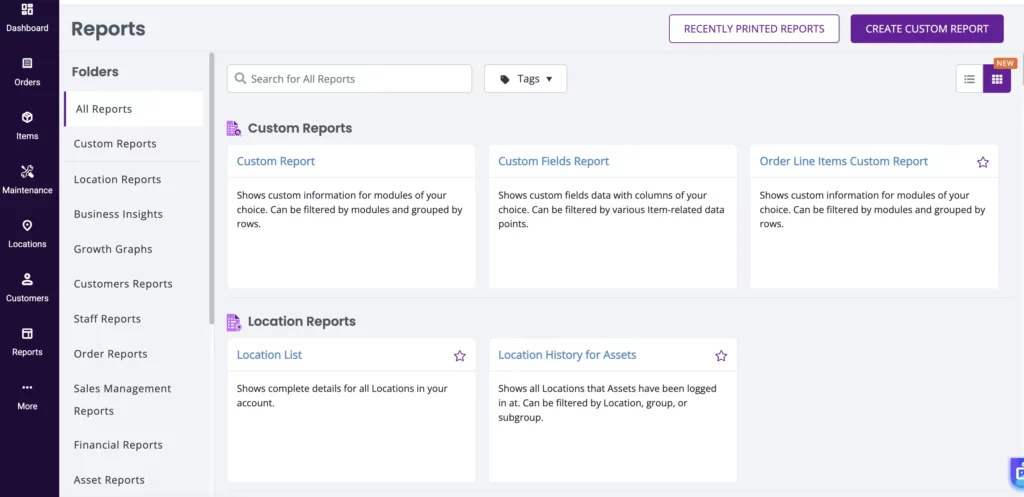Screen dimensions: 1024x497
Task: Open the Custom Report link
Action: (276, 161)
